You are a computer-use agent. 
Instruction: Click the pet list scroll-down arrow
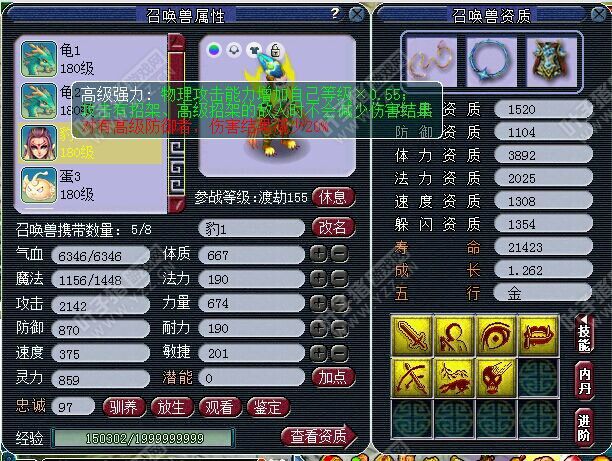pyautogui.click(x=176, y=204)
